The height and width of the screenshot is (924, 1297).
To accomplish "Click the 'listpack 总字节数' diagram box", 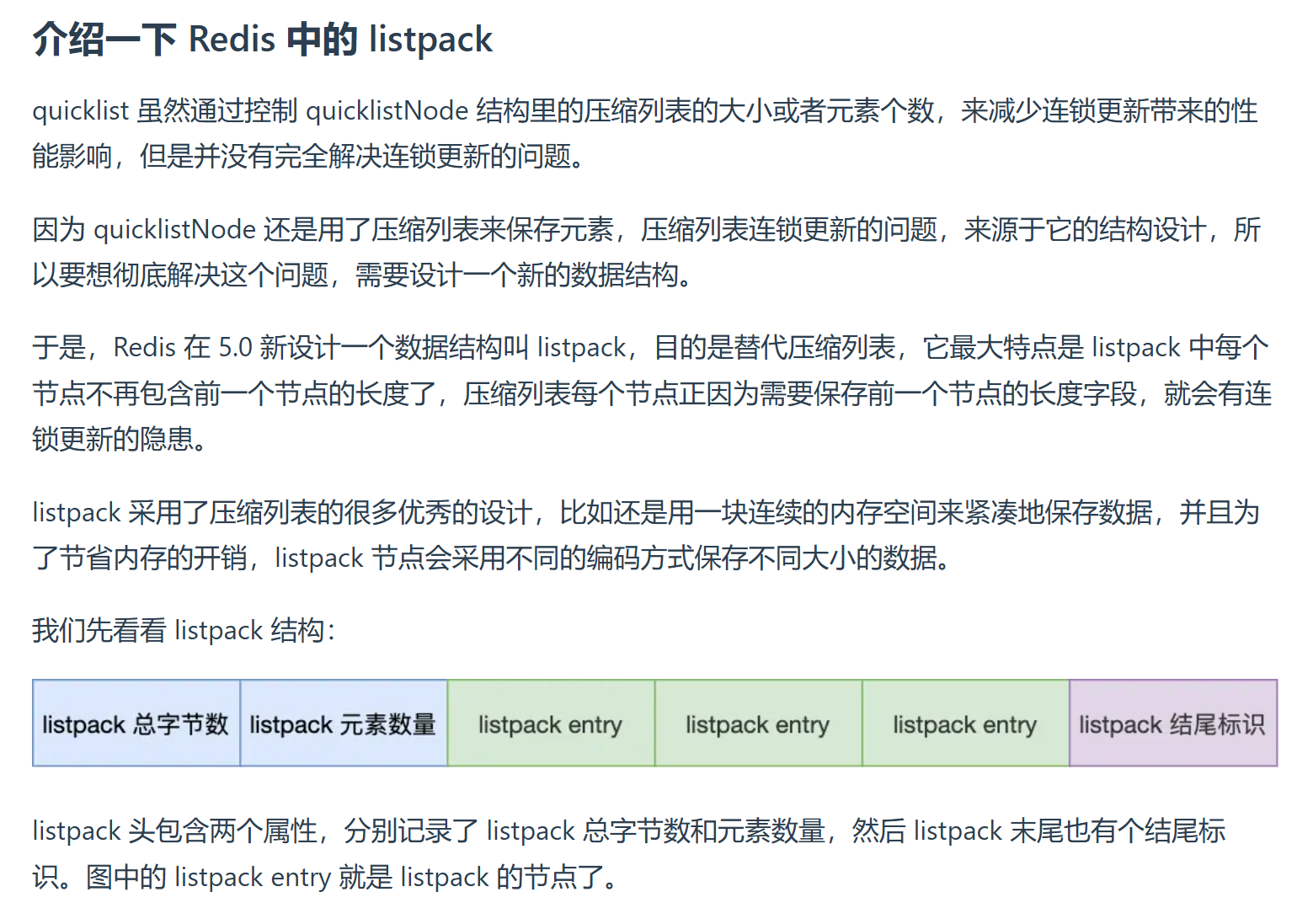I will (136, 724).
